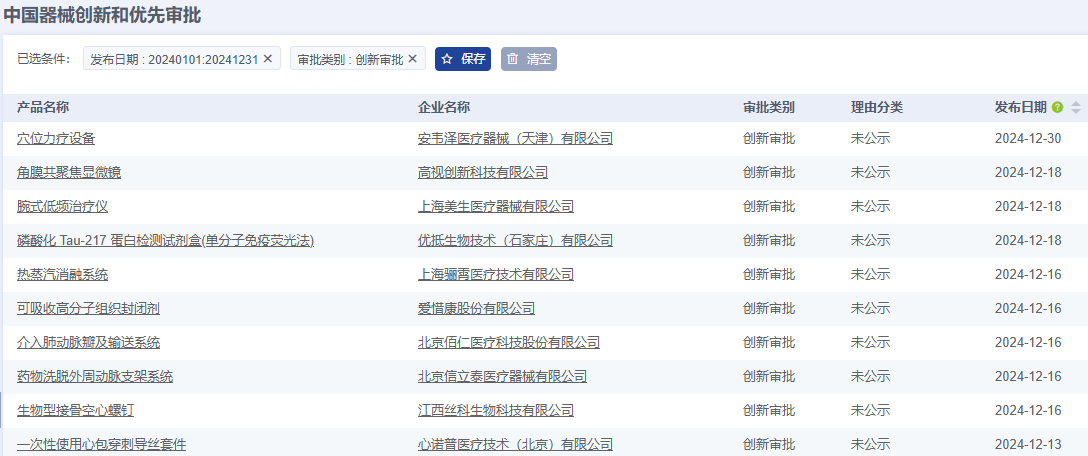
Task: Open company 爱惜康股份有限公司
Action: click(x=476, y=308)
